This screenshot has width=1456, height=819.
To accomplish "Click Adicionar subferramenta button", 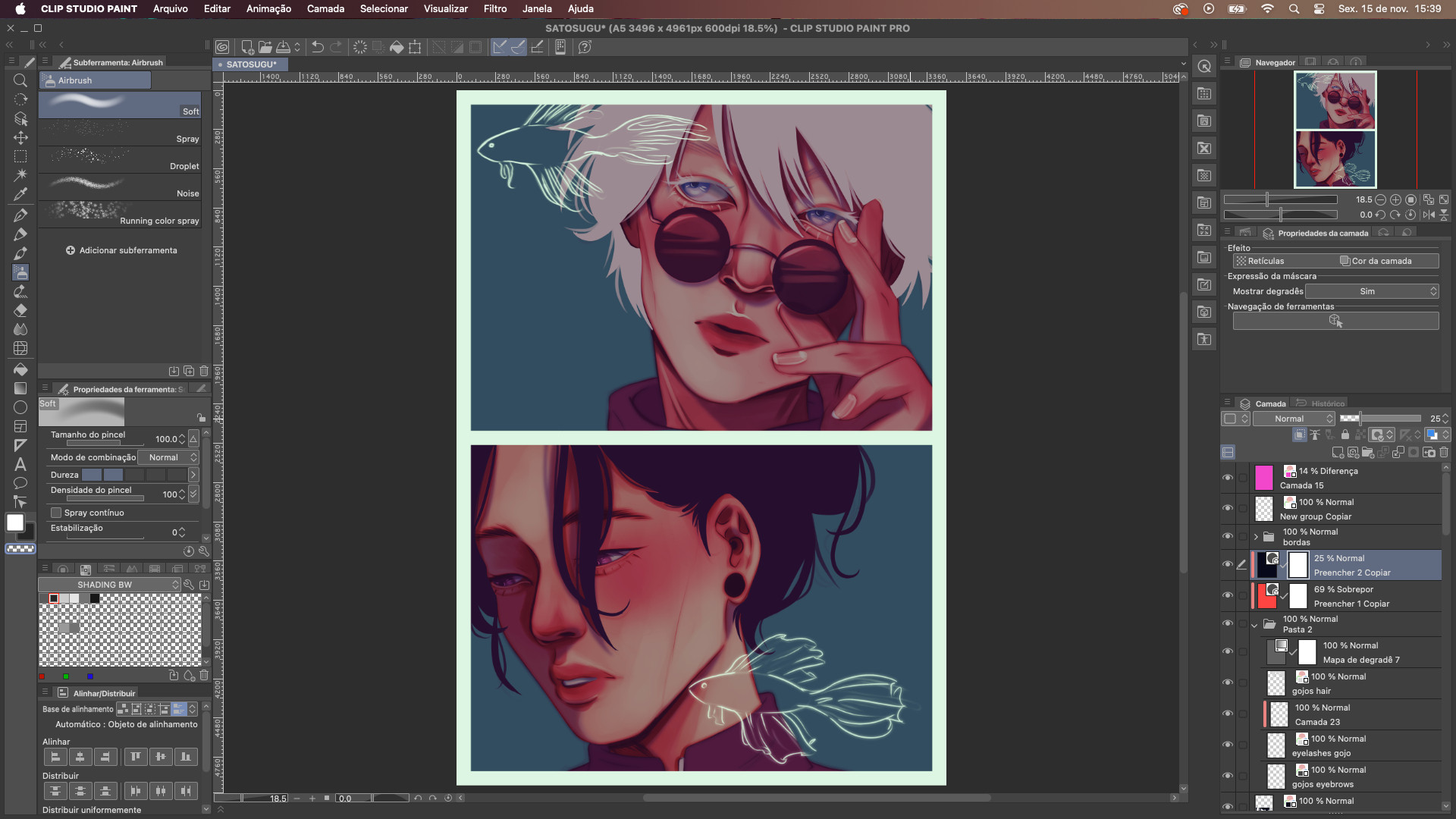I will 121,250.
